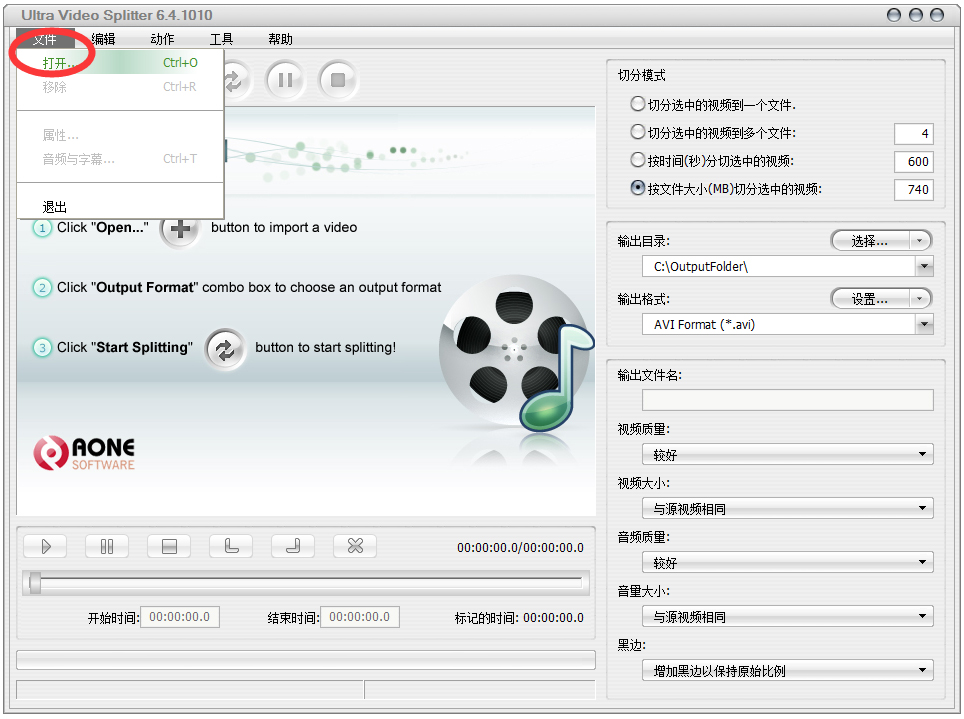Click the 设置... button for output format
This screenshot has width=964, height=719.
point(880,299)
